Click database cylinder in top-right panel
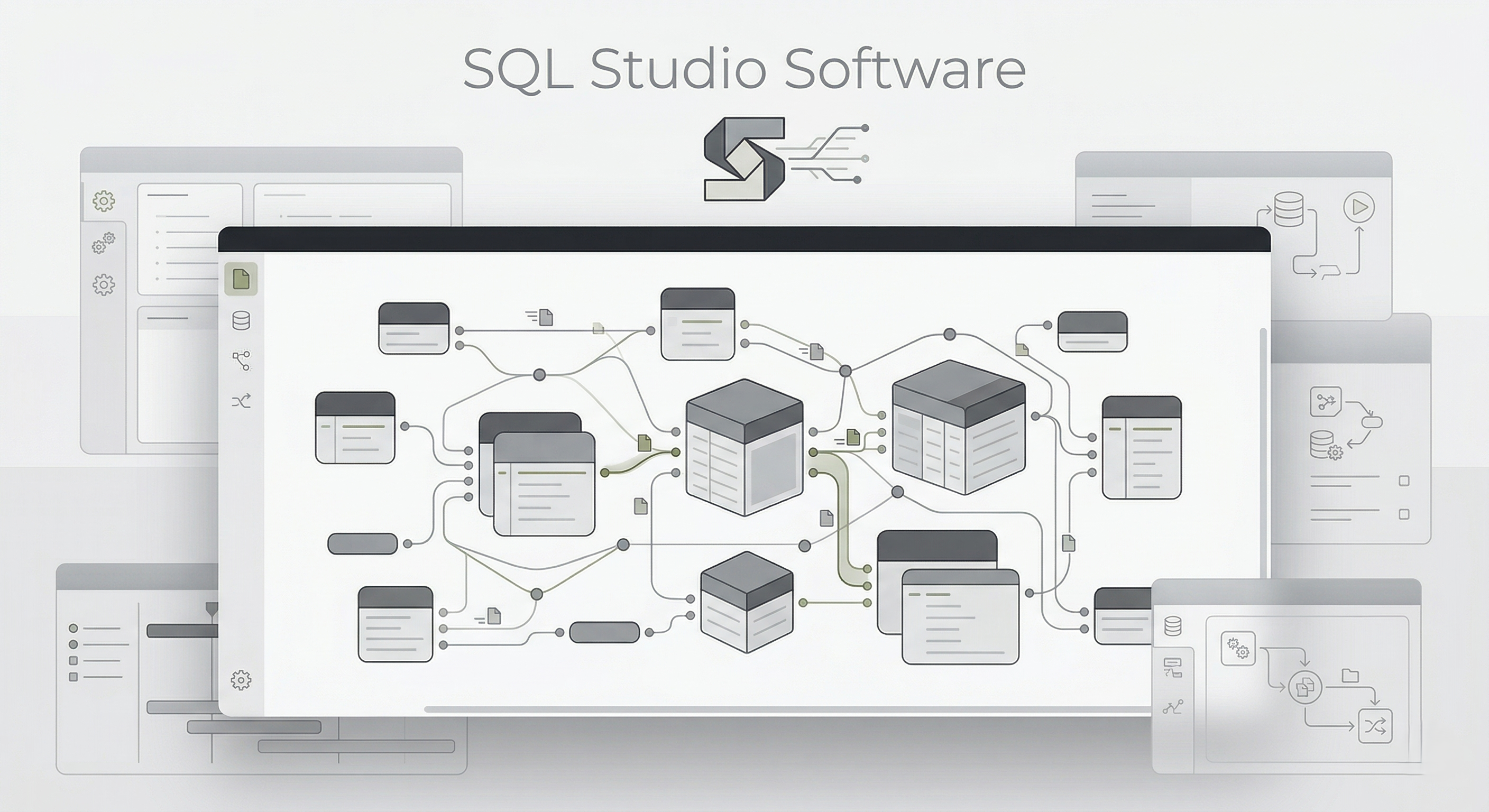 click(1289, 209)
